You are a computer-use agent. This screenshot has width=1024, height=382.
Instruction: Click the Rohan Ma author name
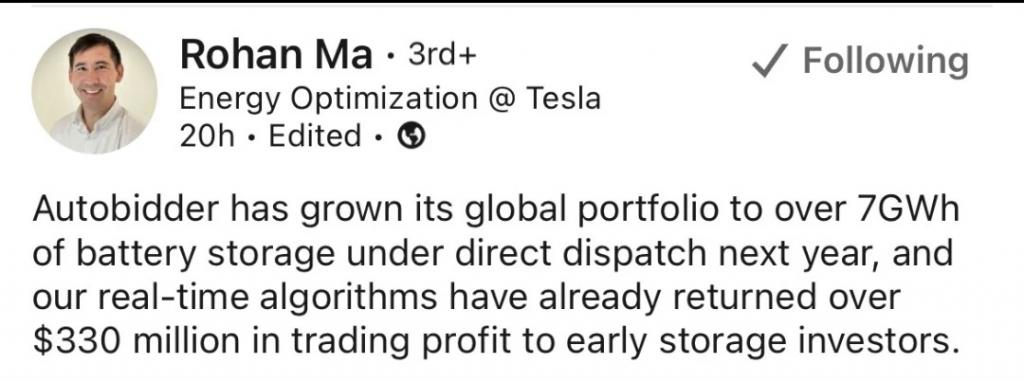276,55
